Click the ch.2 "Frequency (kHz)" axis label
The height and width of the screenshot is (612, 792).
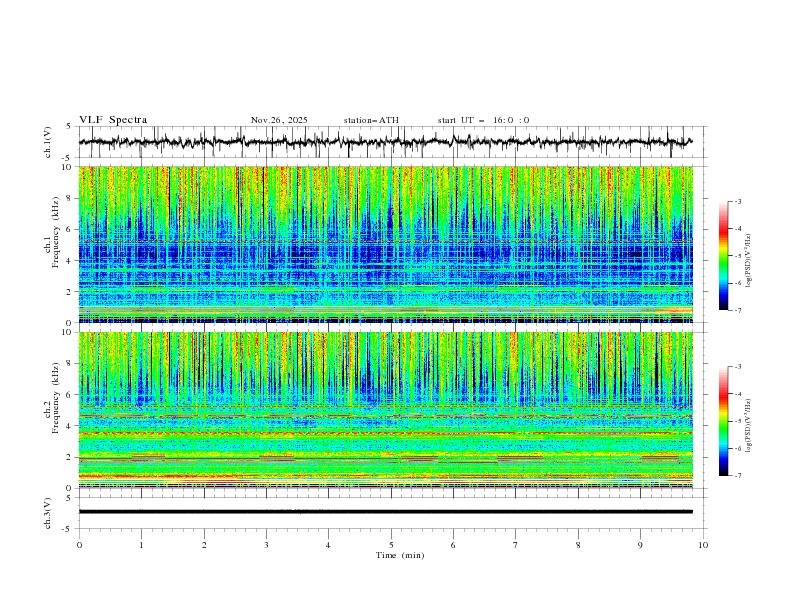pos(56,398)
